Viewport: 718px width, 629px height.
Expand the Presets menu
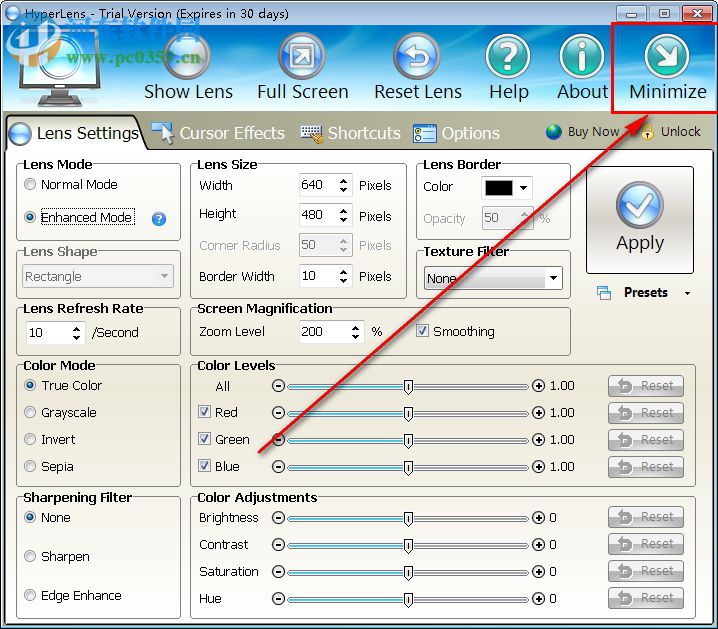[687, 293]
